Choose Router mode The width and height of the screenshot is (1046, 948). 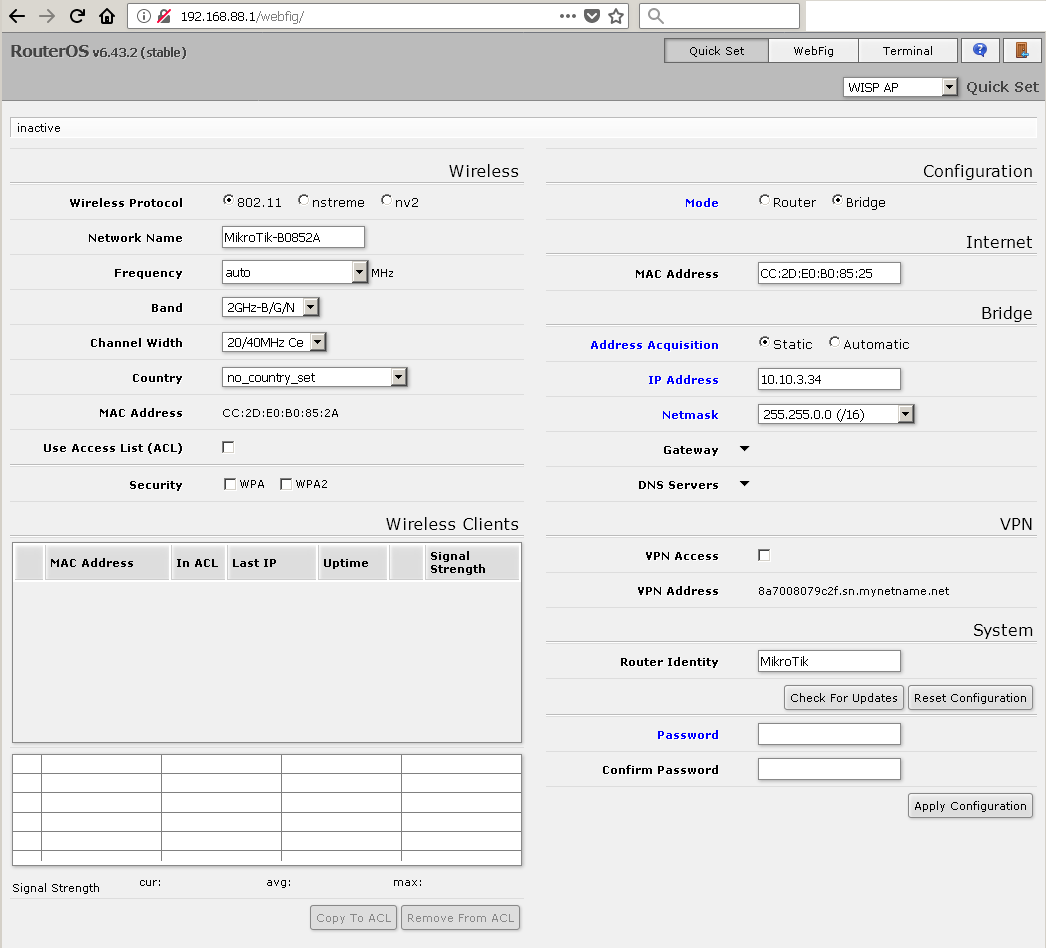tap(764, 200)
